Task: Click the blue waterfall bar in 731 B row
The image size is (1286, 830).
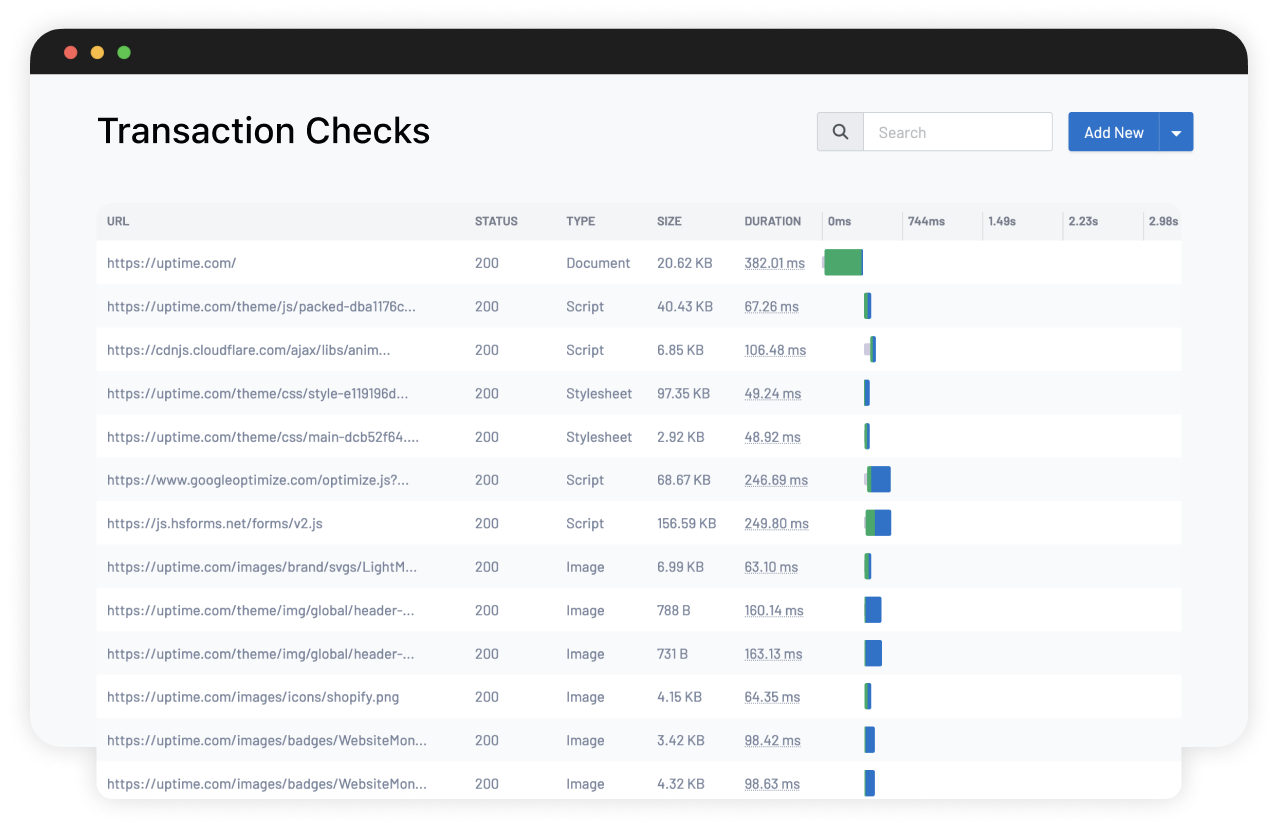Action: [873, 654]
